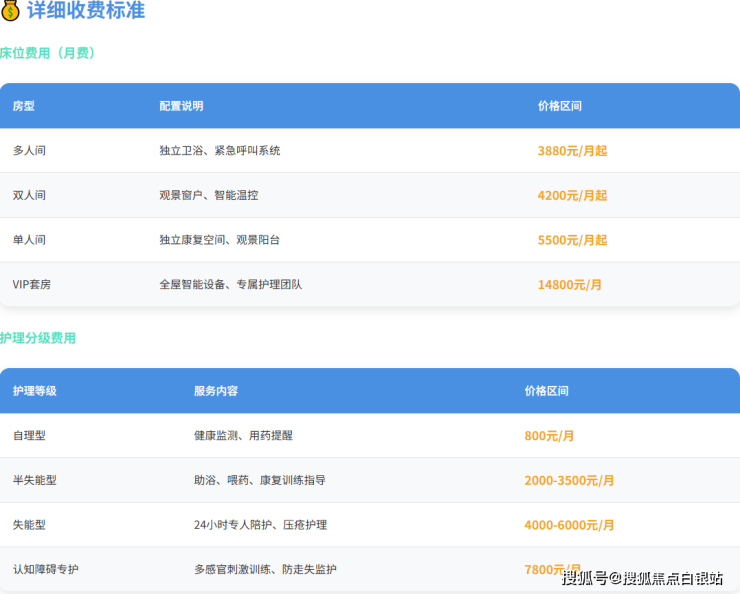The height and width of the screenshot is (594, 740).
Task: Click the 14800元/月 VIP price
Action: tap(569, 285)
